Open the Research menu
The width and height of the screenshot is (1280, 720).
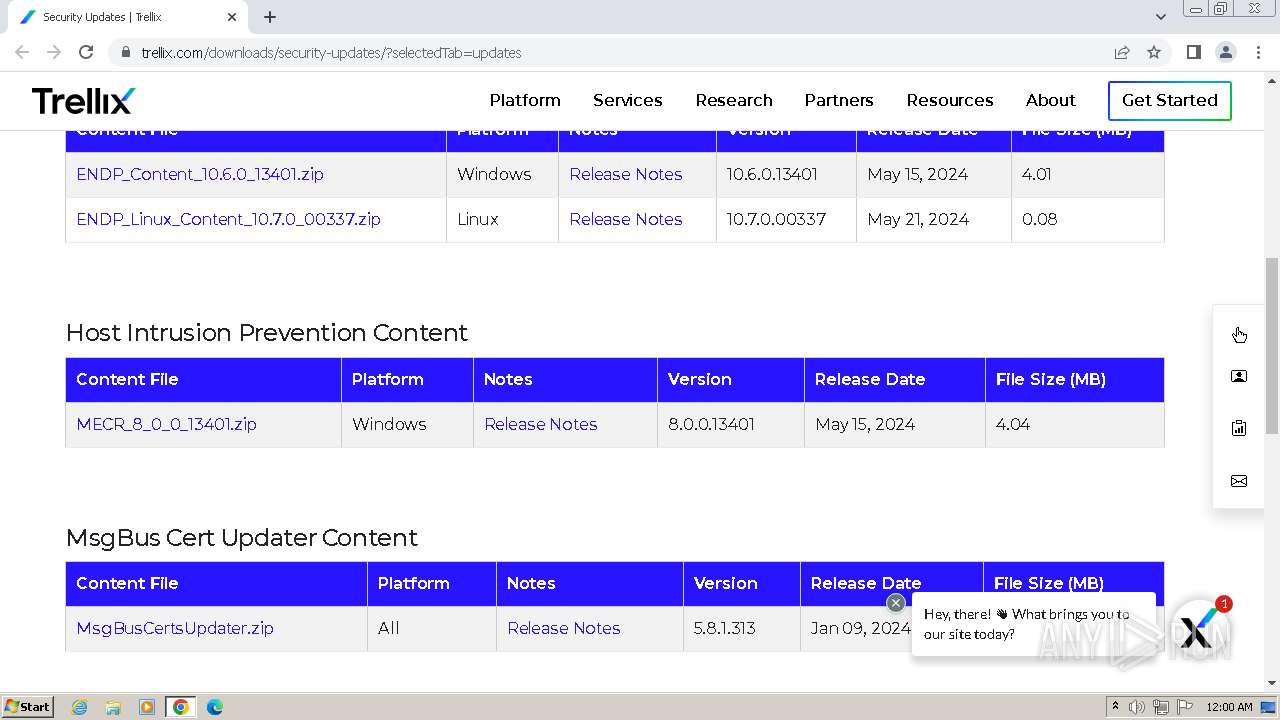[734, 100]
